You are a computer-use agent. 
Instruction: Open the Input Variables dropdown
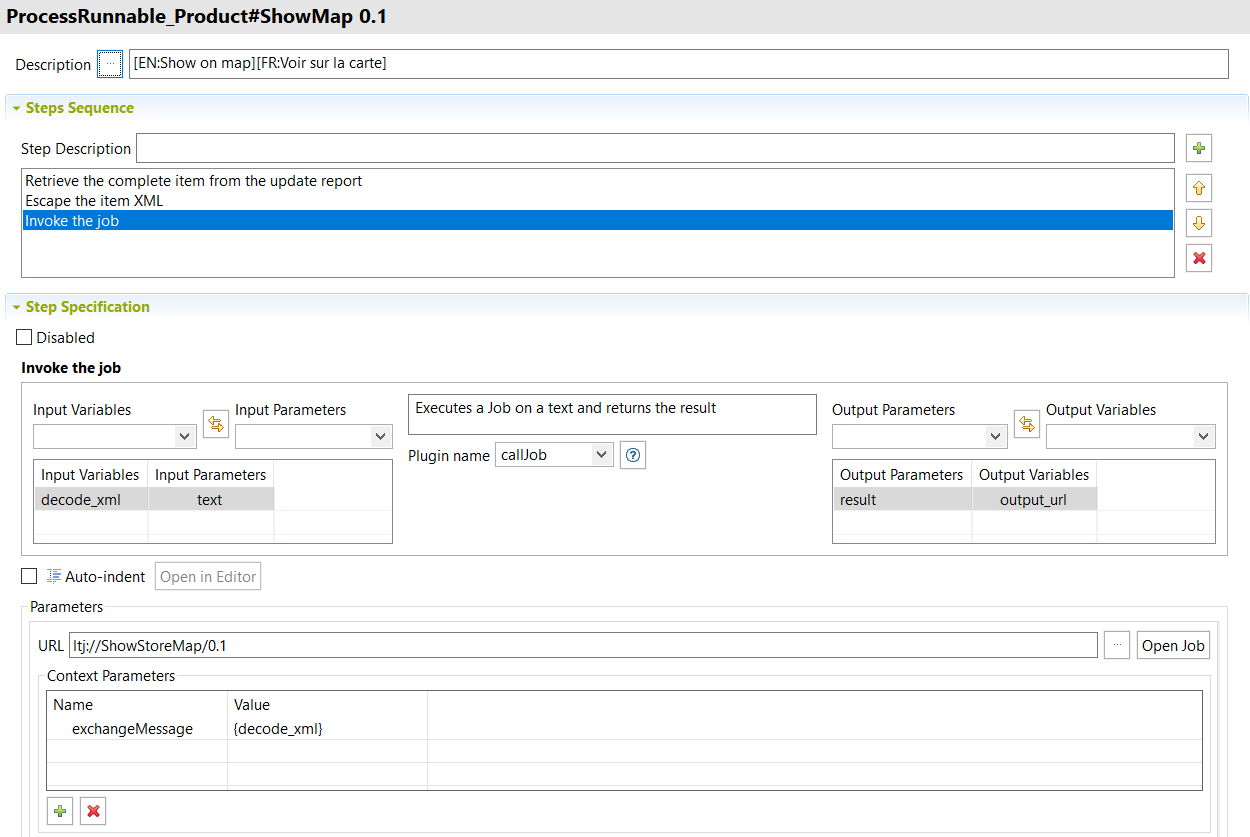tap(115, 436)
